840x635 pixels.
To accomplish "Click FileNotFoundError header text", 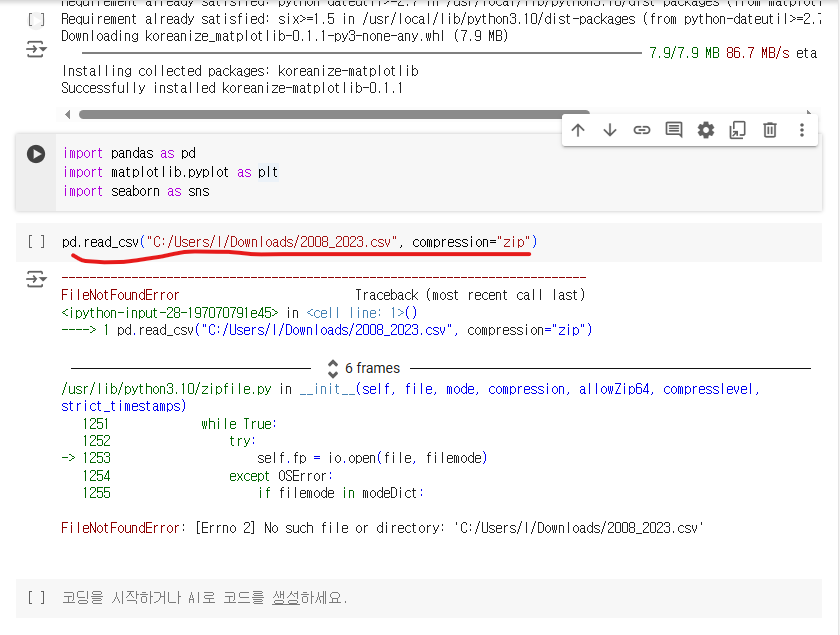I will click(120, 295).
